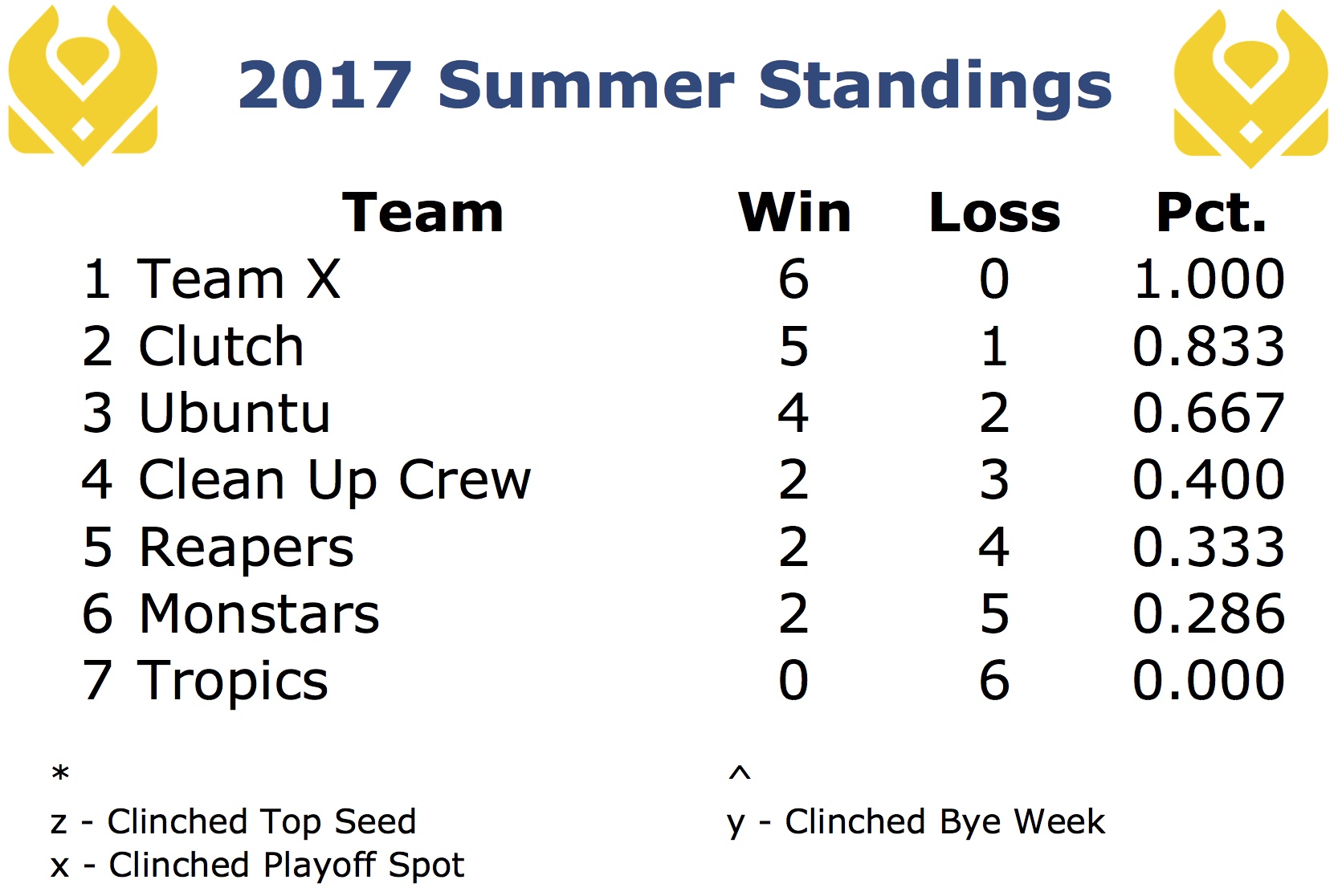Click the Clinched Playoff Spot legend text
Screen dimensions: 1338x896
point(287,865)
